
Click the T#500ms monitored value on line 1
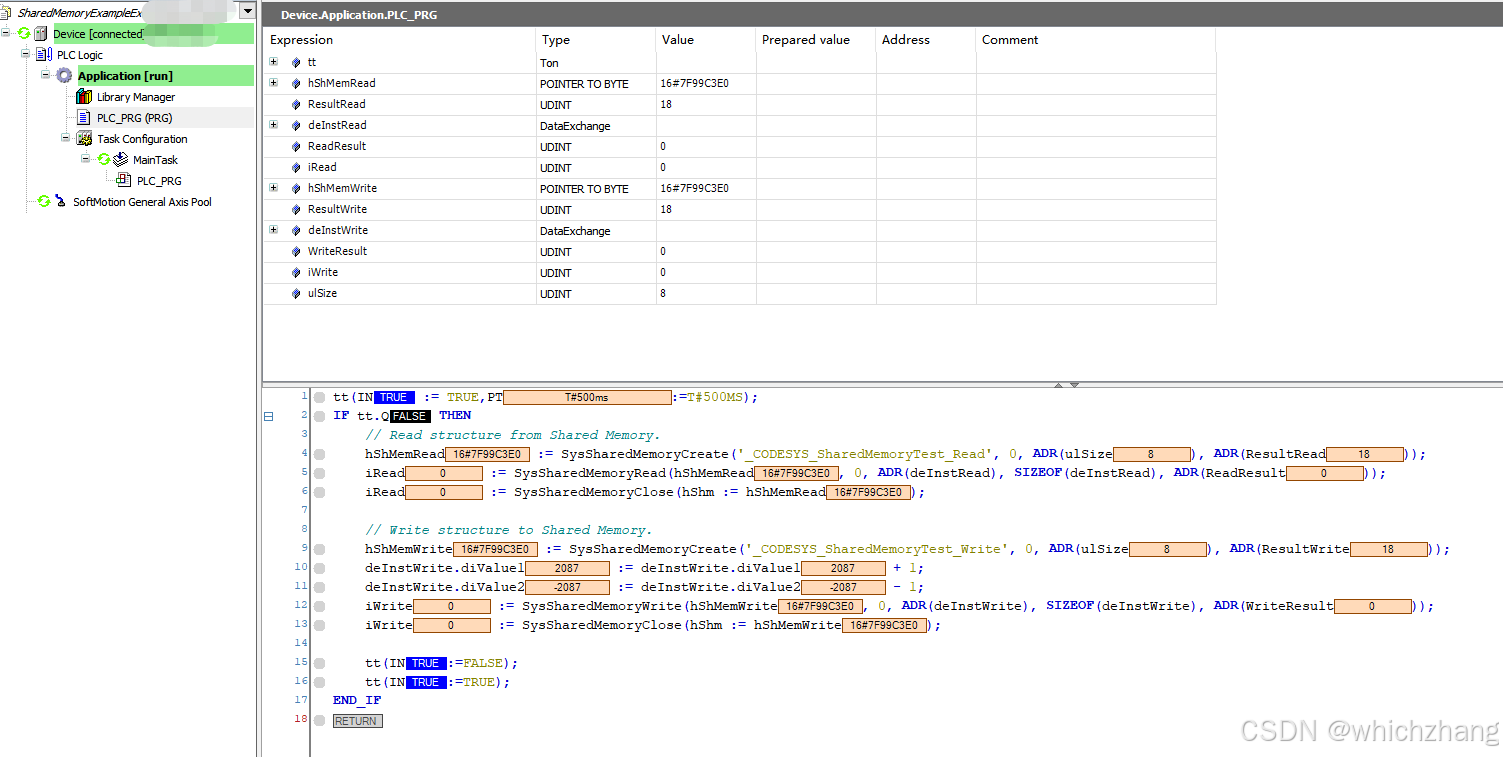tap(586, 397)
